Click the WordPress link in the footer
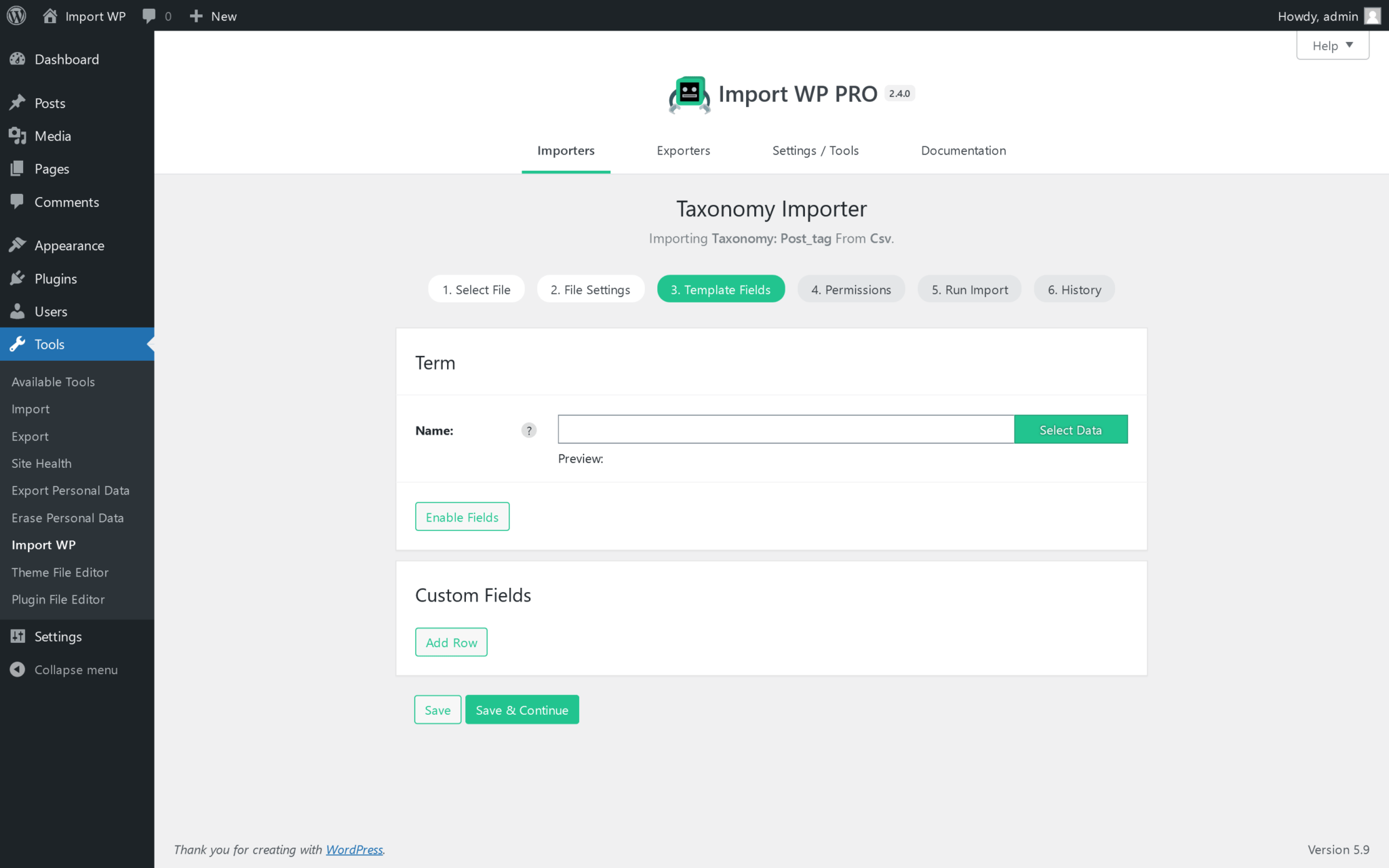Image resolution: width=1389 pixels, height=868 pixels. pos(354,849)
